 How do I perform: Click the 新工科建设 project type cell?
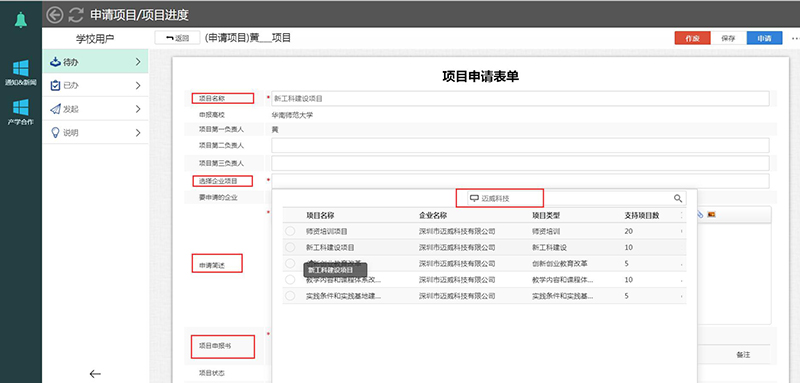tap(549, 247)
